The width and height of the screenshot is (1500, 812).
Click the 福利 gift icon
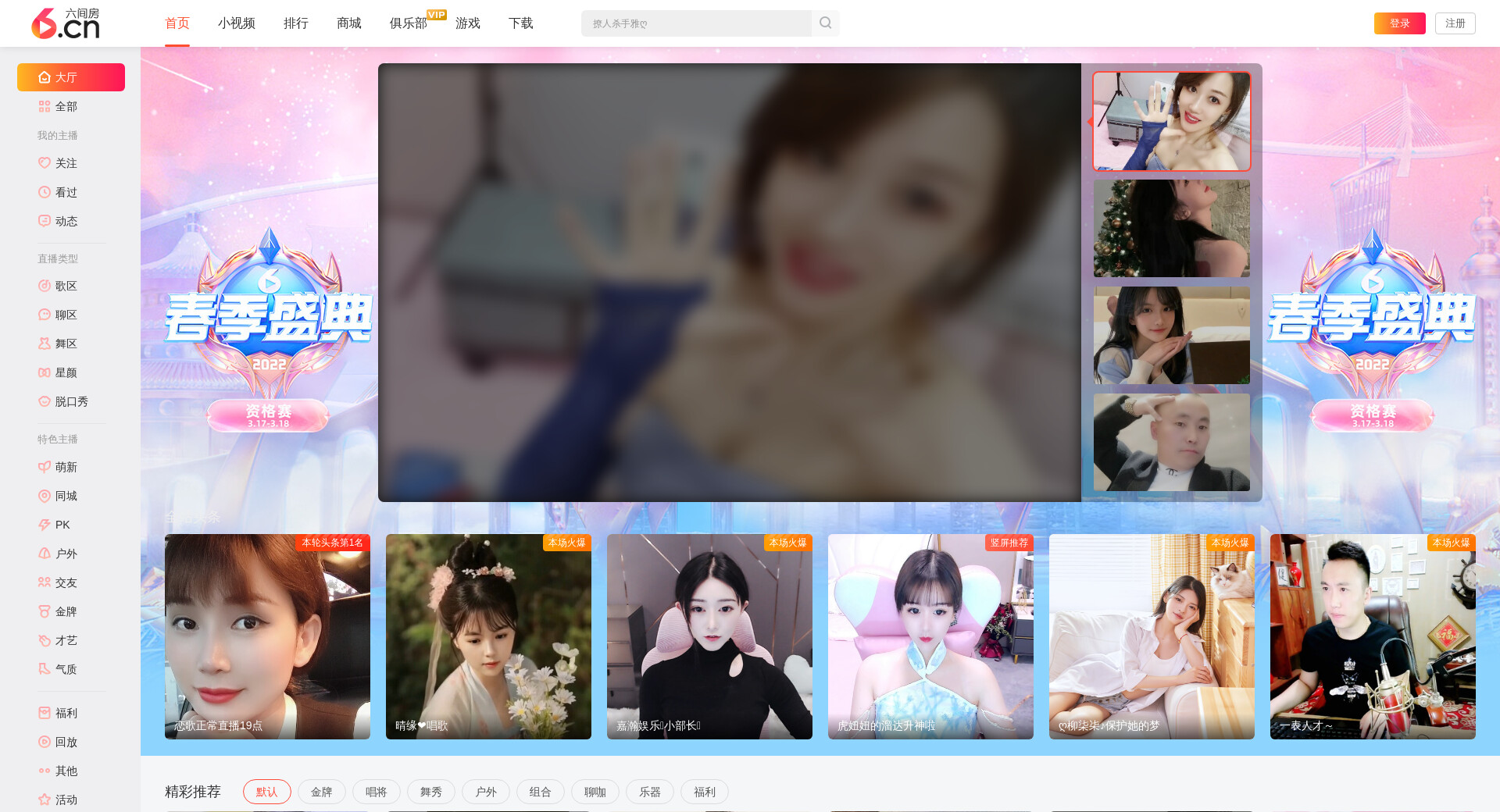45,713
